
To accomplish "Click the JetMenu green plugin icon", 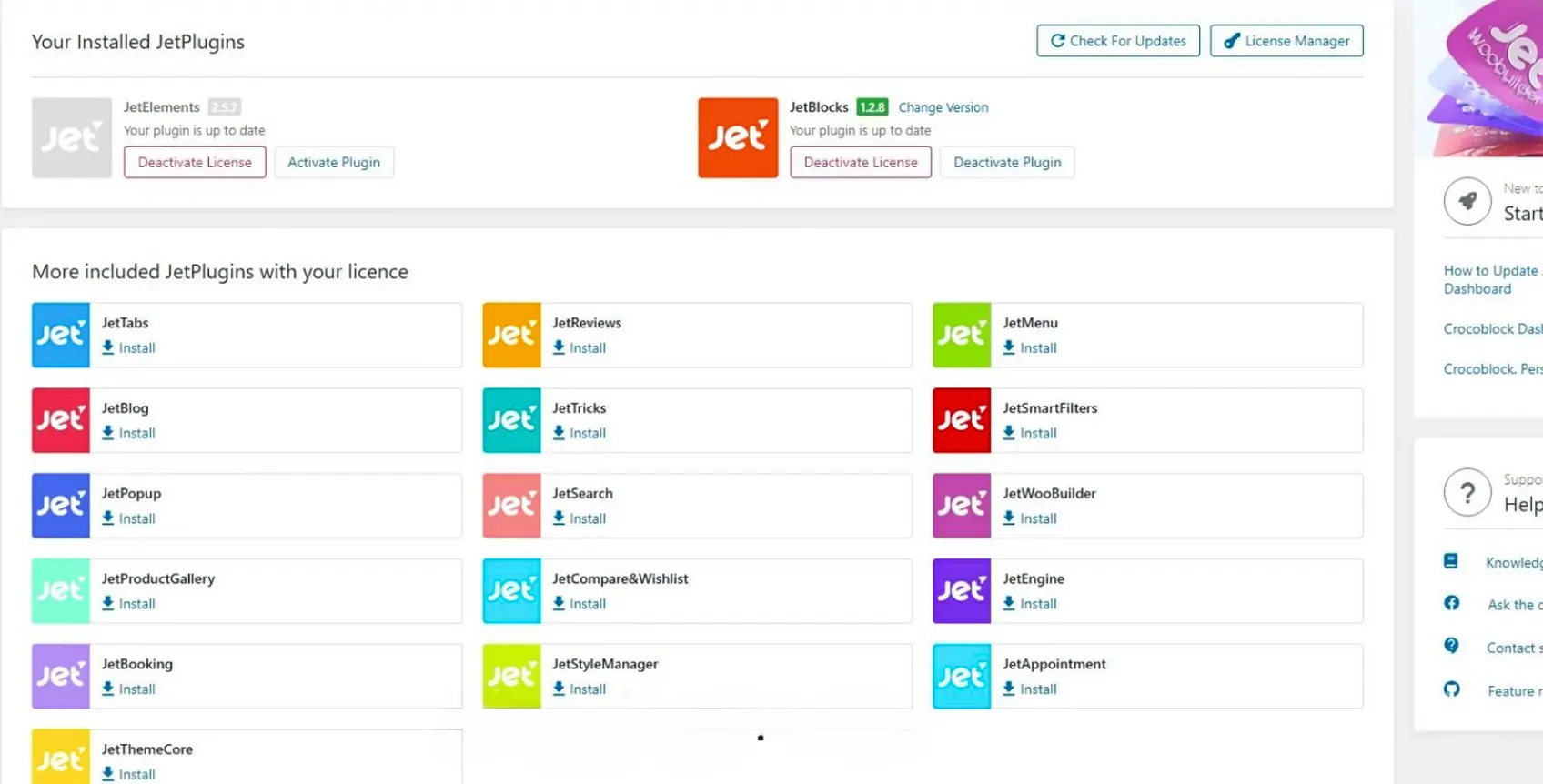I will [962, 335].
